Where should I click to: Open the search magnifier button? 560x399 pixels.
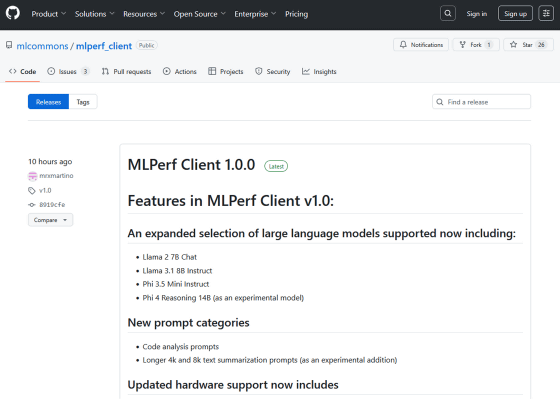(448, 14)
